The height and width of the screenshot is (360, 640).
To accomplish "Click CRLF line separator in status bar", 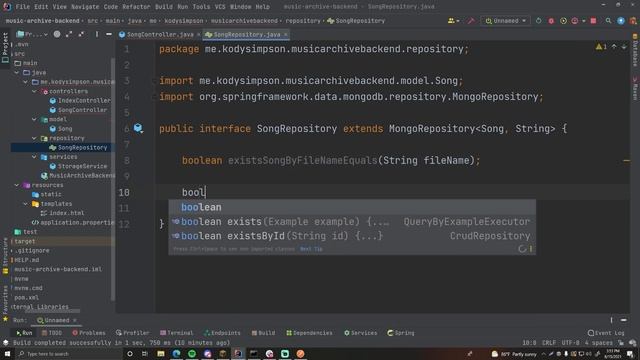I will tap(549, 343).
